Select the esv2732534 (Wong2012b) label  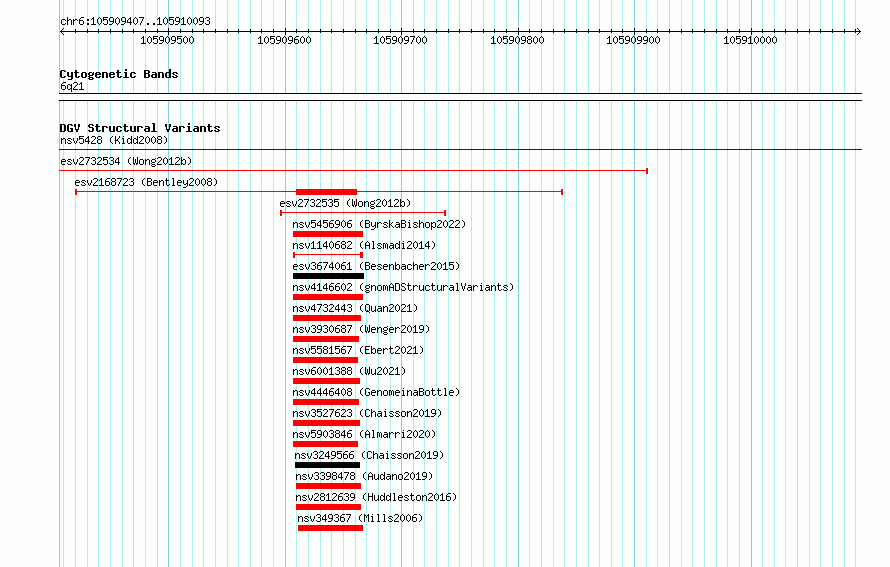[x=126, y=161]
